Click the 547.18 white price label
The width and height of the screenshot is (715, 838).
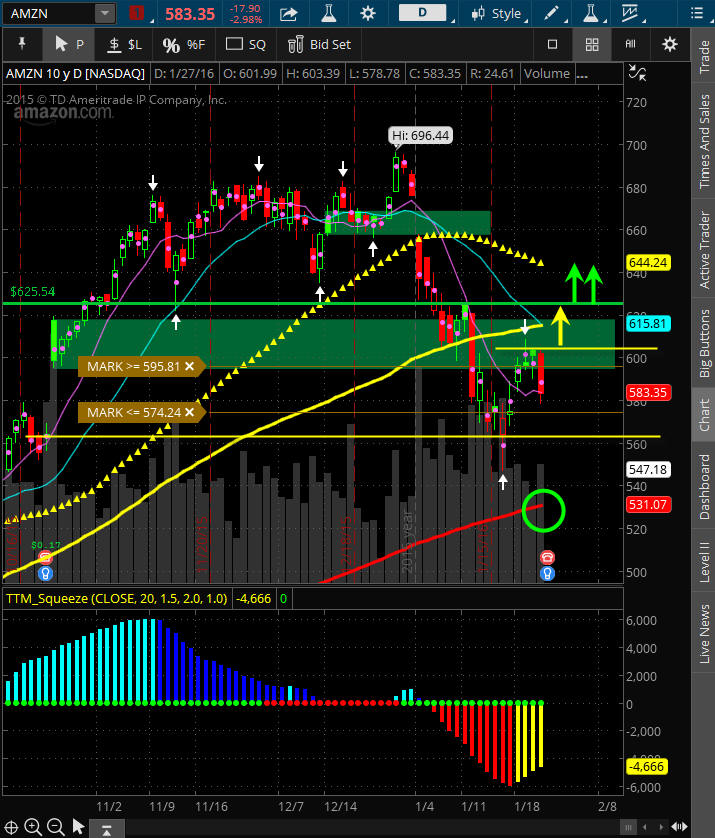point(648,470)
